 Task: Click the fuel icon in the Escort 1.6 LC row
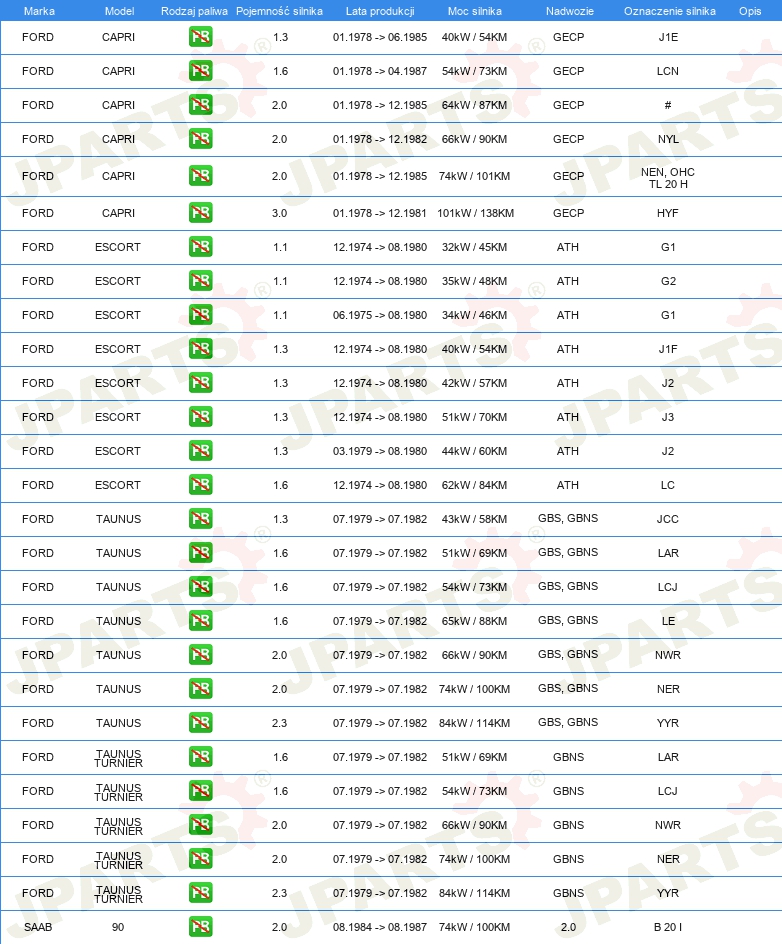[x=200, y=485]
